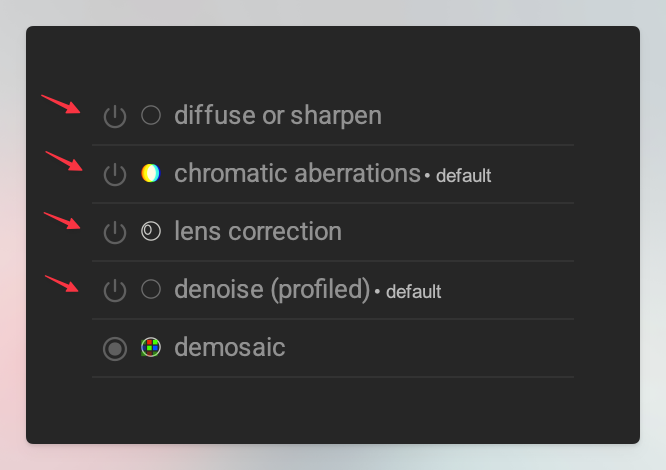Click the demosaic always-on indicator icon
Viewport: 666px width, 470px height.
[116, 348]
